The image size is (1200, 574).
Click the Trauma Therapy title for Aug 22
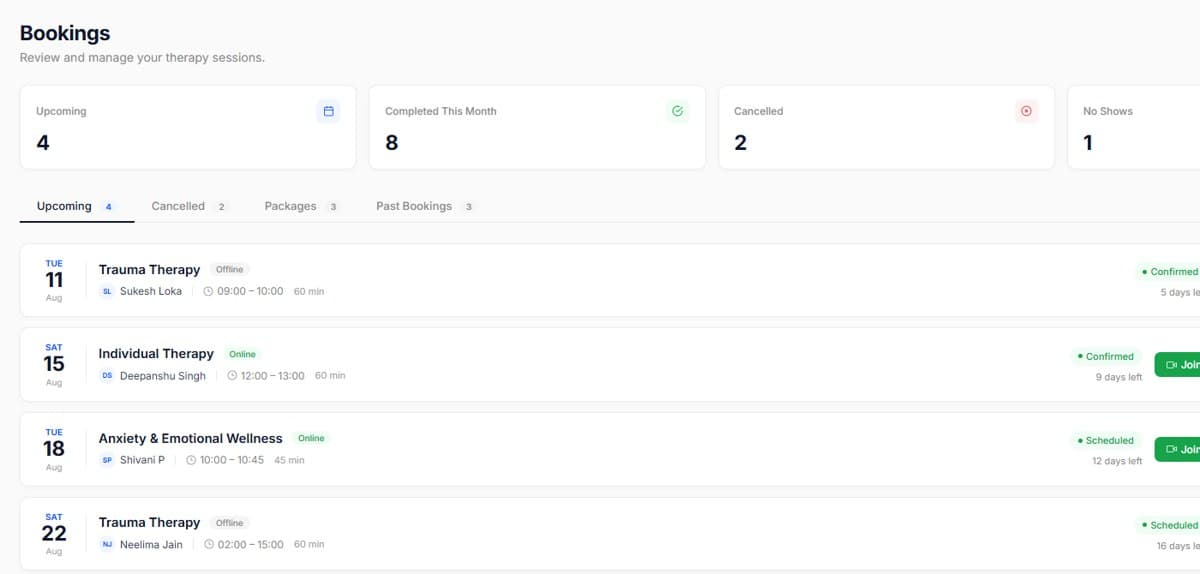pos(149,523)
